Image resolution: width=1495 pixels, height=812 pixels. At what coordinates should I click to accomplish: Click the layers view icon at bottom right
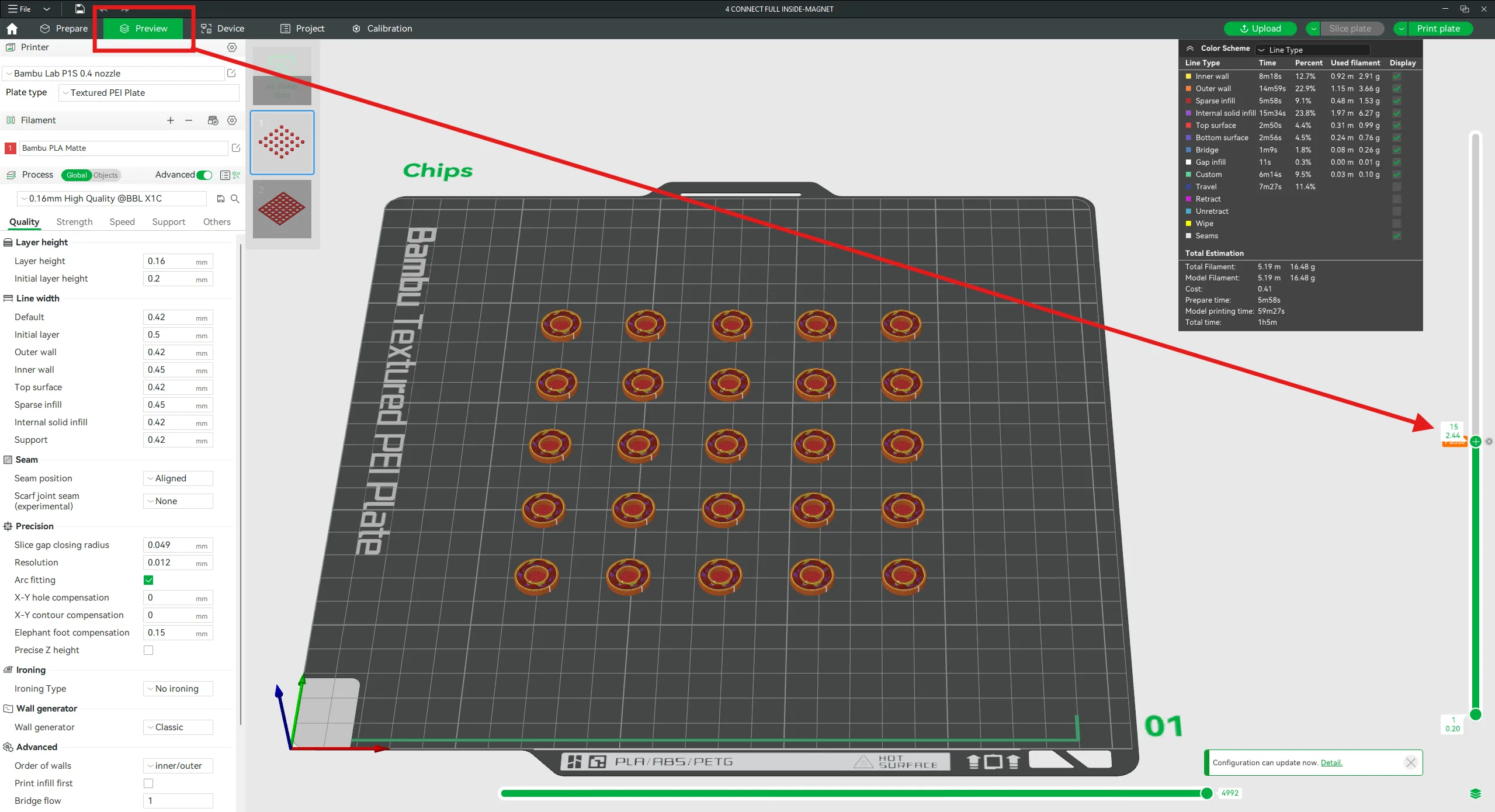point(1475,793)
